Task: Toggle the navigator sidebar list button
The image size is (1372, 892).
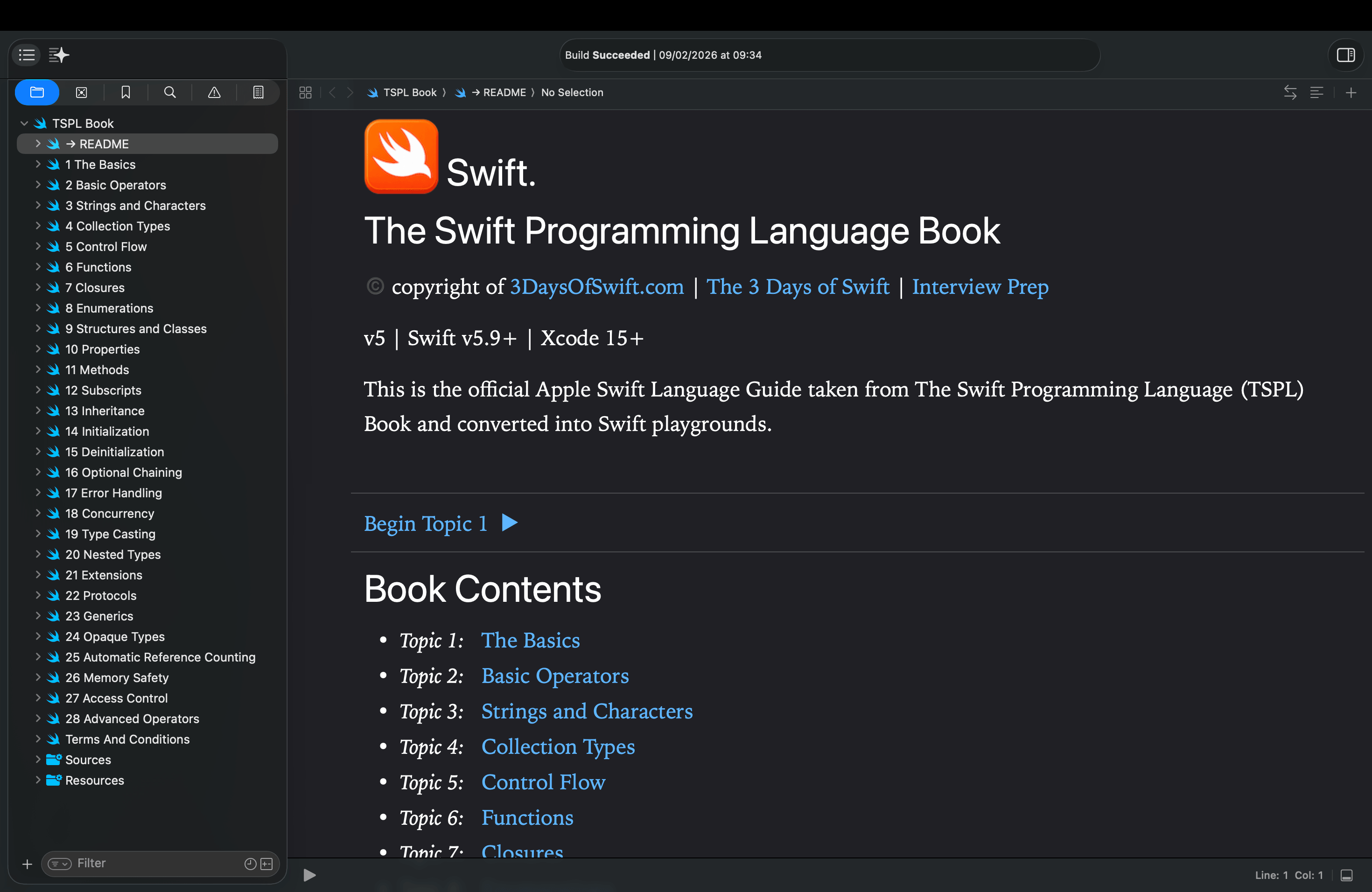Action: click(27, 55)
